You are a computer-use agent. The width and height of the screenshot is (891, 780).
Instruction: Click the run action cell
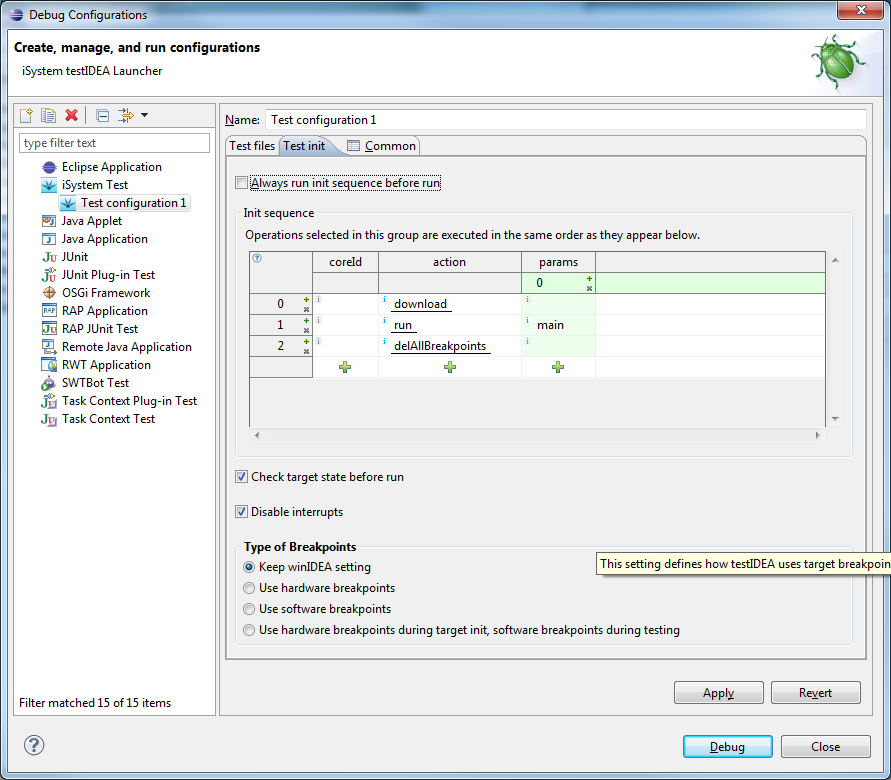[449, 325]
